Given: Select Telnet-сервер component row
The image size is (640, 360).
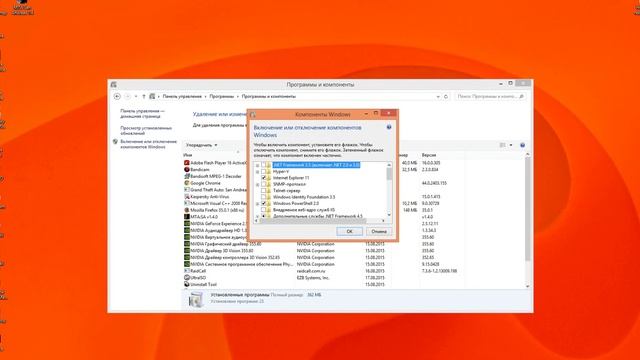Looking at the screenshot, I should (287, 191).
